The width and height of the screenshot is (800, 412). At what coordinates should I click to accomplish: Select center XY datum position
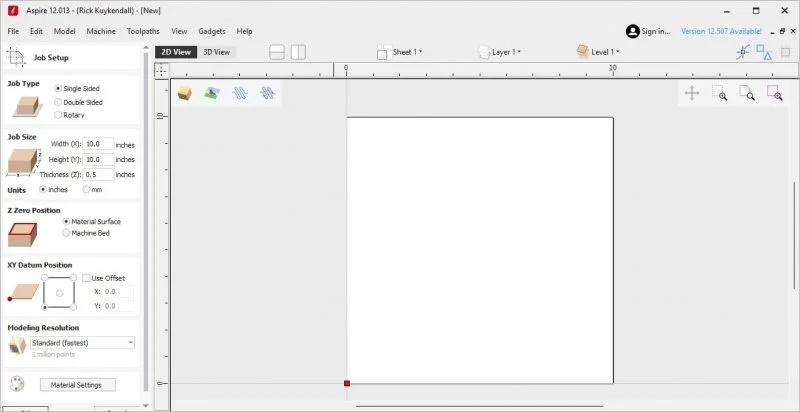[59, 293]
